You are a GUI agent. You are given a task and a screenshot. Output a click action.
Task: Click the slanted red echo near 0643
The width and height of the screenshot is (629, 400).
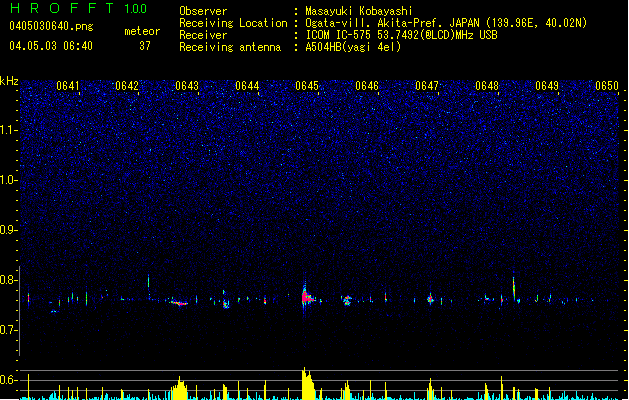pyautogui.click(x=179, y=303)
